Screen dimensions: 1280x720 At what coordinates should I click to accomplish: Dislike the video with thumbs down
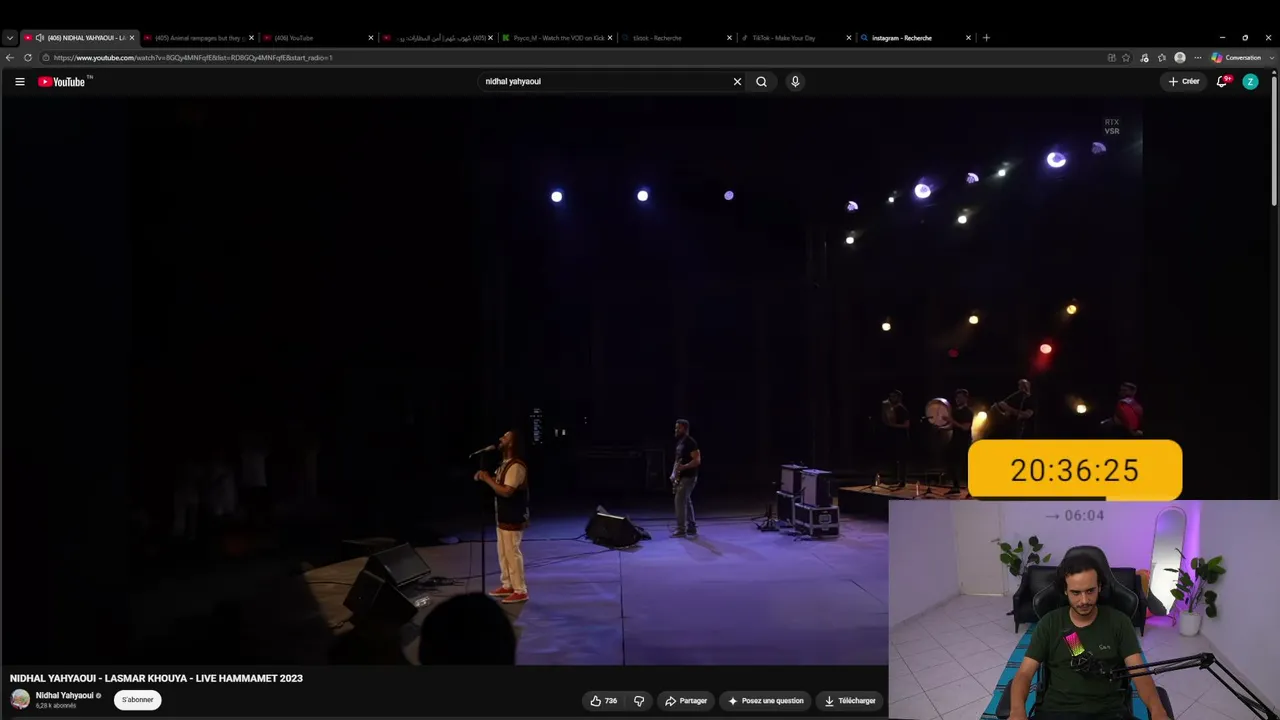tap(639, 701)
